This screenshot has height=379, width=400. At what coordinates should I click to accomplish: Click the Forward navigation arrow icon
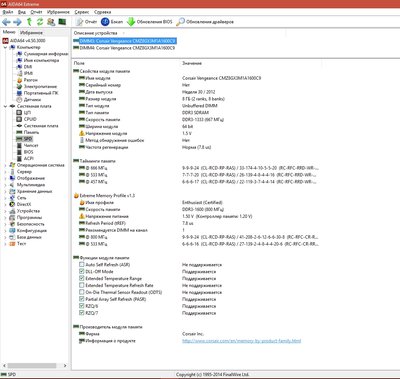(17, 22)
